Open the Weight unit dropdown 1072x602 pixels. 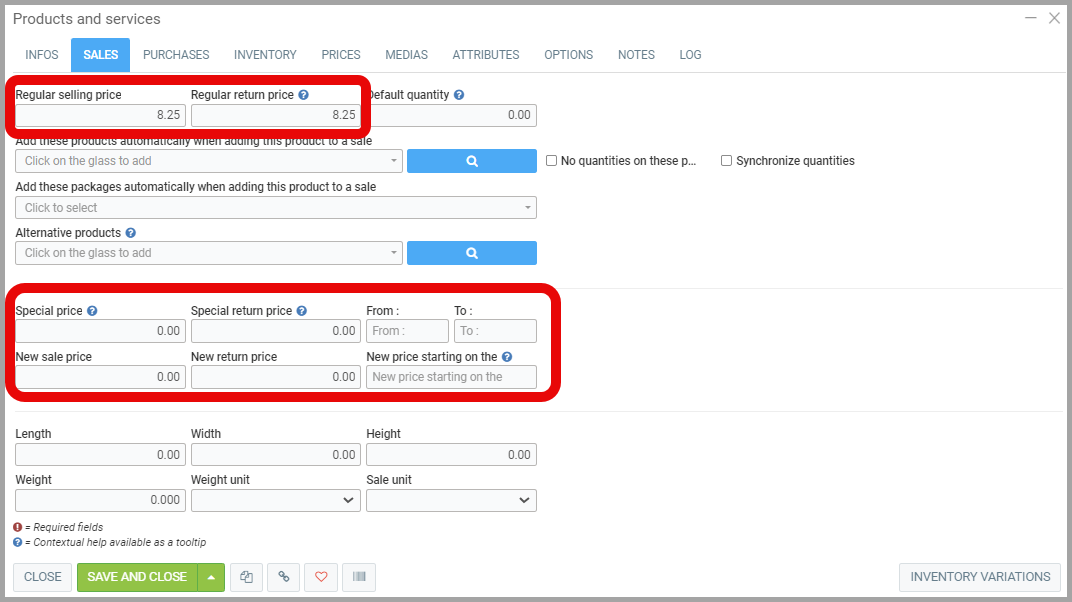(274, 500)
